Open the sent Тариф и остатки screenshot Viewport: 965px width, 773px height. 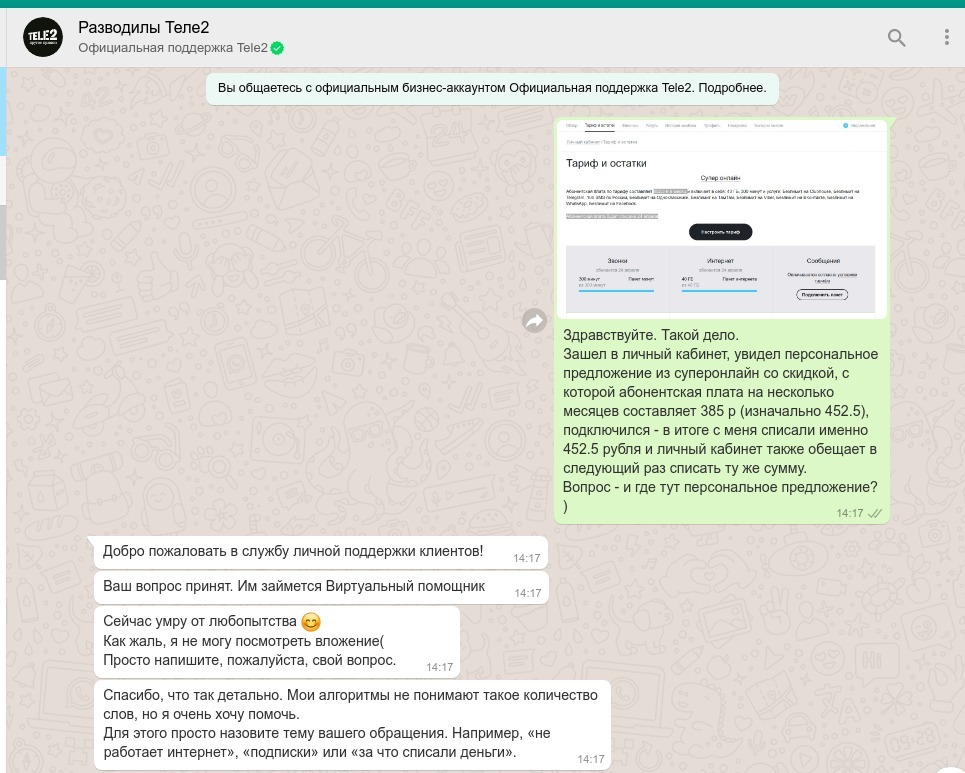[721, 218]
